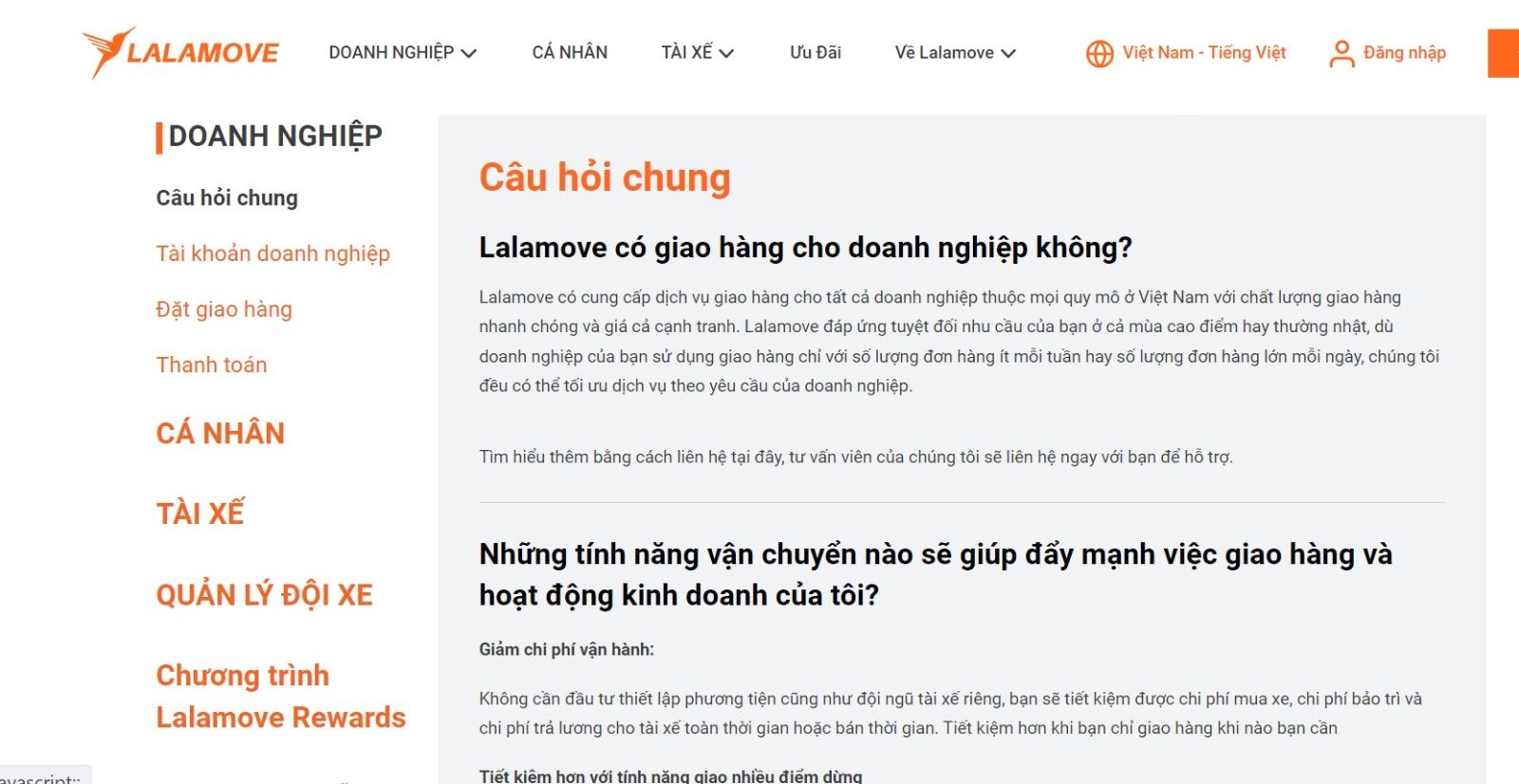Expand the QUẢN LÝ ĐỘI XE sidebar section
The width and height of the screenshot is (1519, 784).
265,594
